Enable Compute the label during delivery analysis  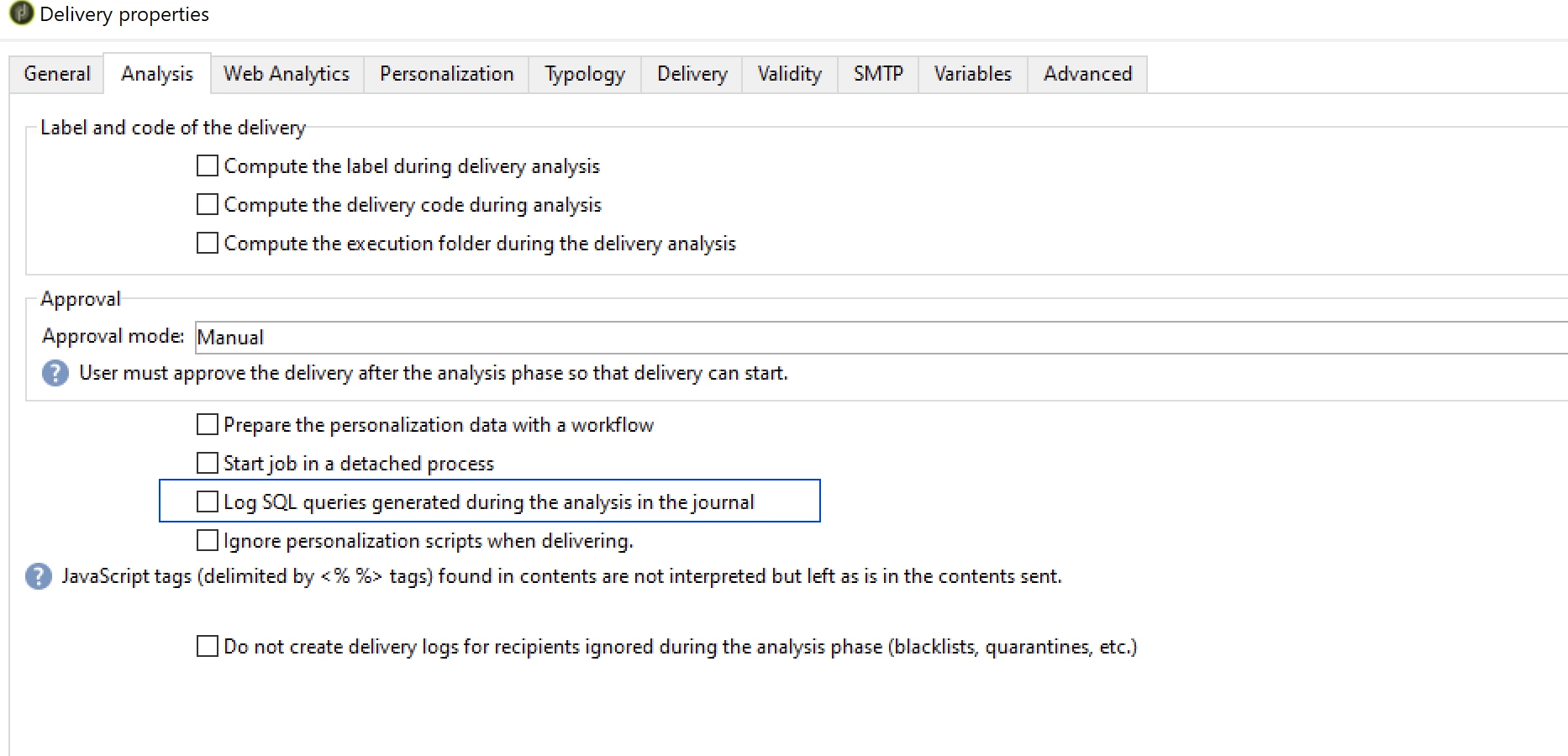click(x=208, y=166)
